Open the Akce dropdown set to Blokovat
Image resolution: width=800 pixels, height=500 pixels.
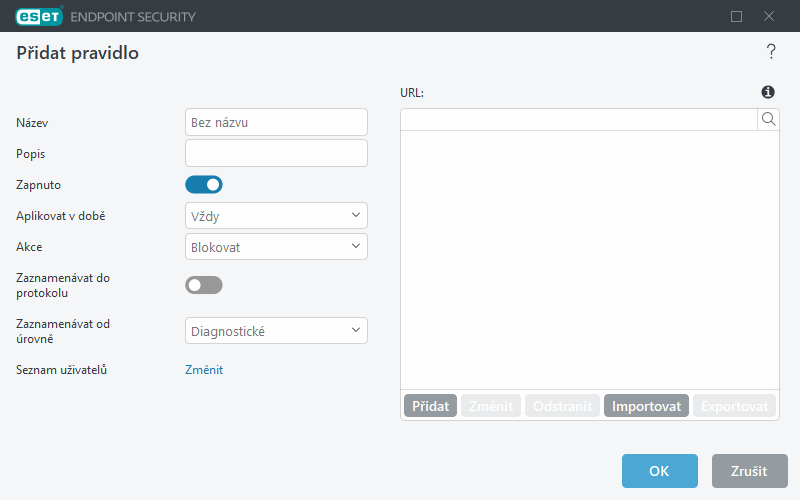click(x=276, y=247)
